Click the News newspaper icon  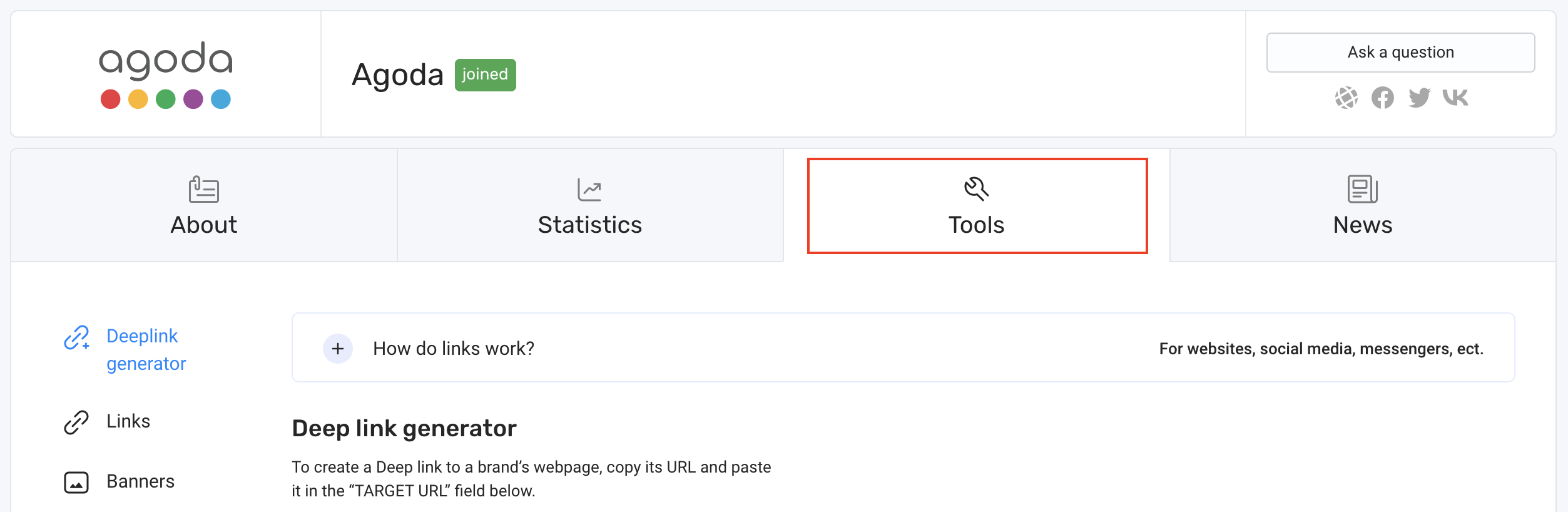click(1363, 189)
